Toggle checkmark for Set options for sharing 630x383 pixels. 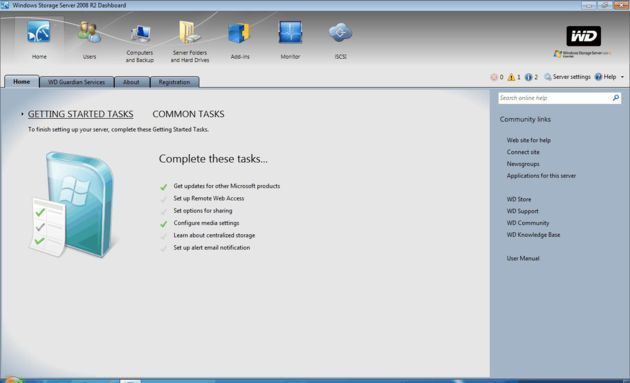(x=164, y=211)
